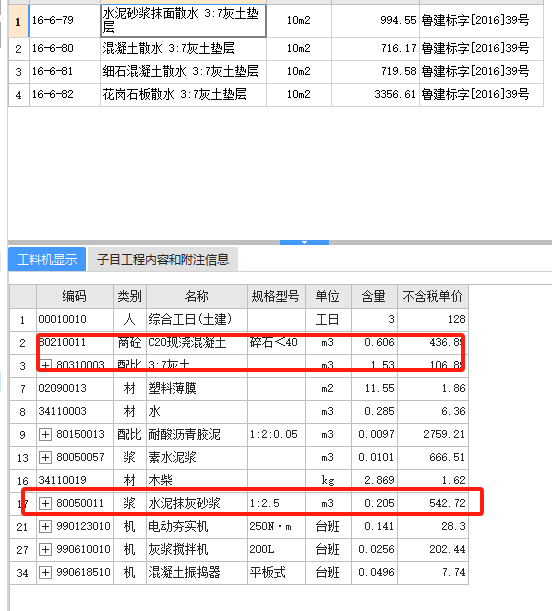Viewport: 552px width, 611px height.
Task: Click 含量 column header
Action: click(x=374, y=297)
